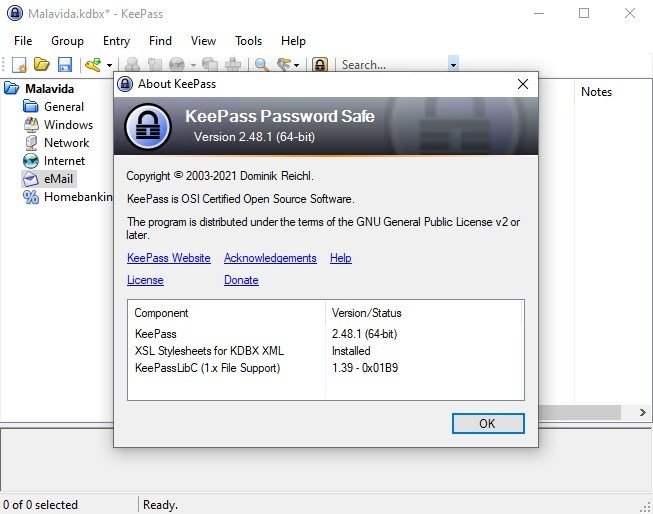Image resolution: width=653 pixels, height=514 pixels.
Task: Click the Network group icon
Action: point(31,143)
